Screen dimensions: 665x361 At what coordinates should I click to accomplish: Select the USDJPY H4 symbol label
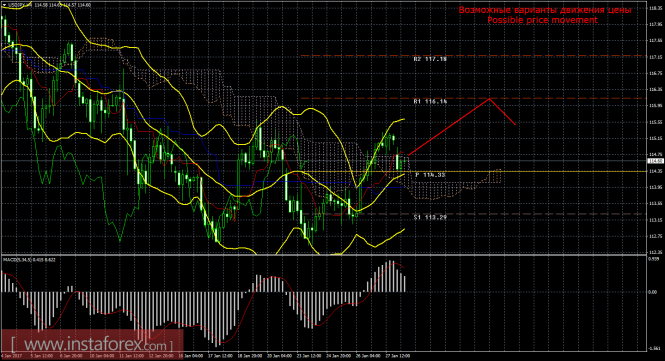pyautogui.click(x=20, y=5)
